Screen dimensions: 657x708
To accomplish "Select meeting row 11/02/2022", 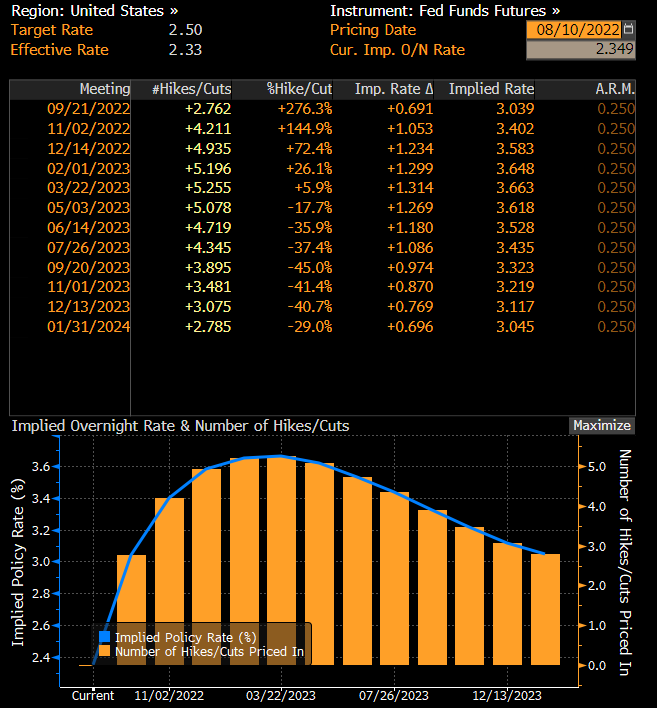I will pyautogui.click(x=322, y=129).
